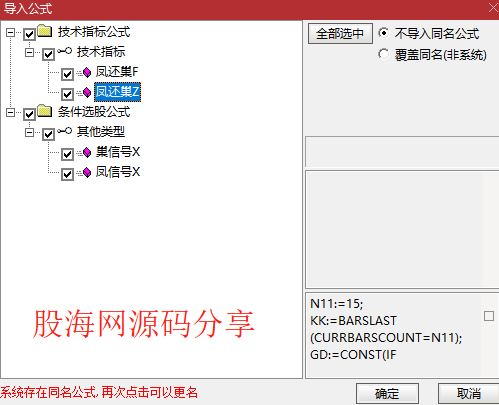
Task: Collapse the 技术指标 sub-node
Action: [29, 53]
